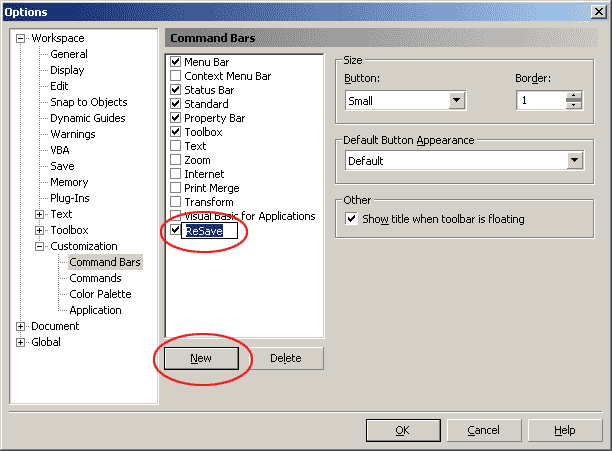
Task: Select Plug-Ins tree item
Action: (x=69, y=198)
